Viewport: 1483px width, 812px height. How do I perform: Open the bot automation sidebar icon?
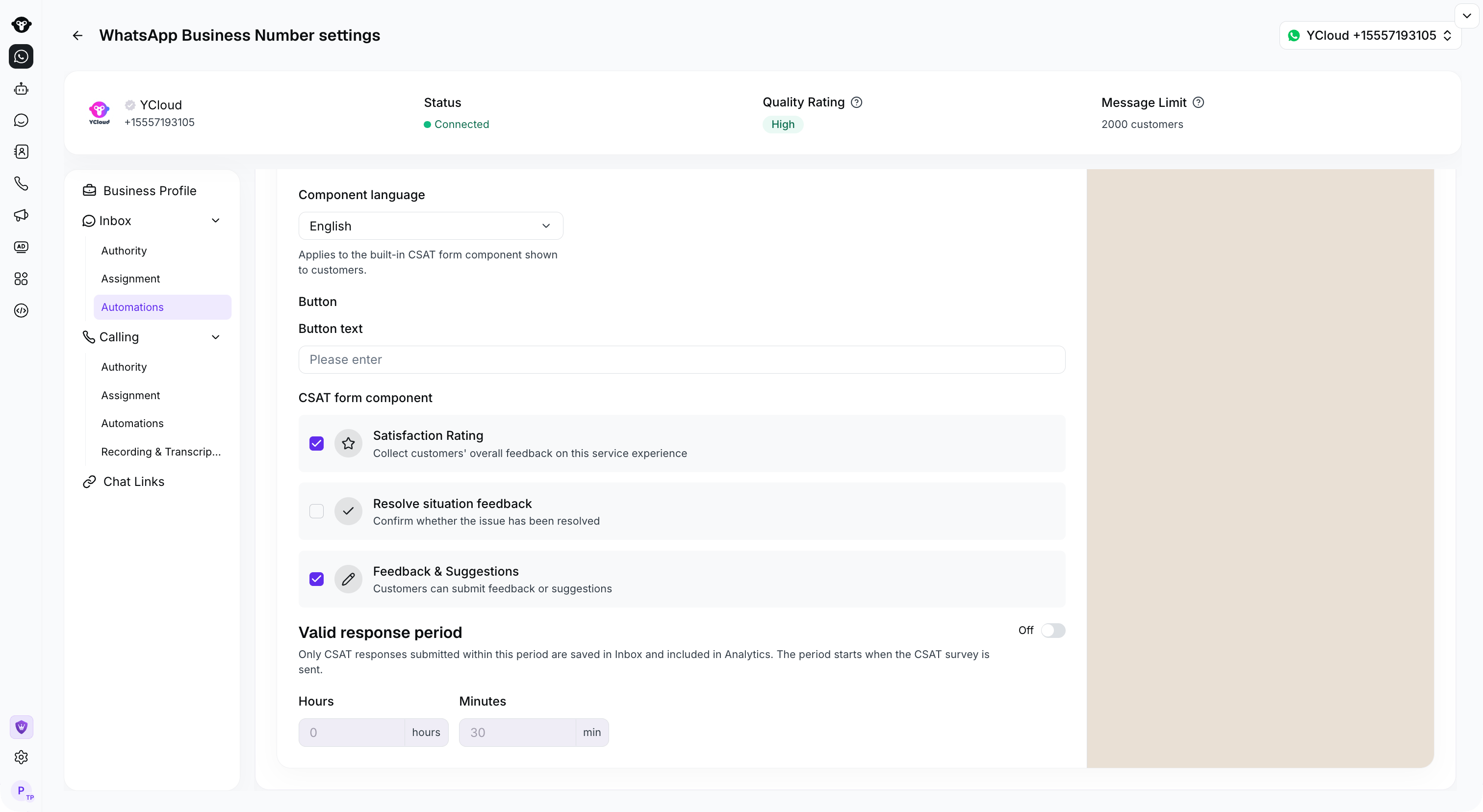[21, 89]
